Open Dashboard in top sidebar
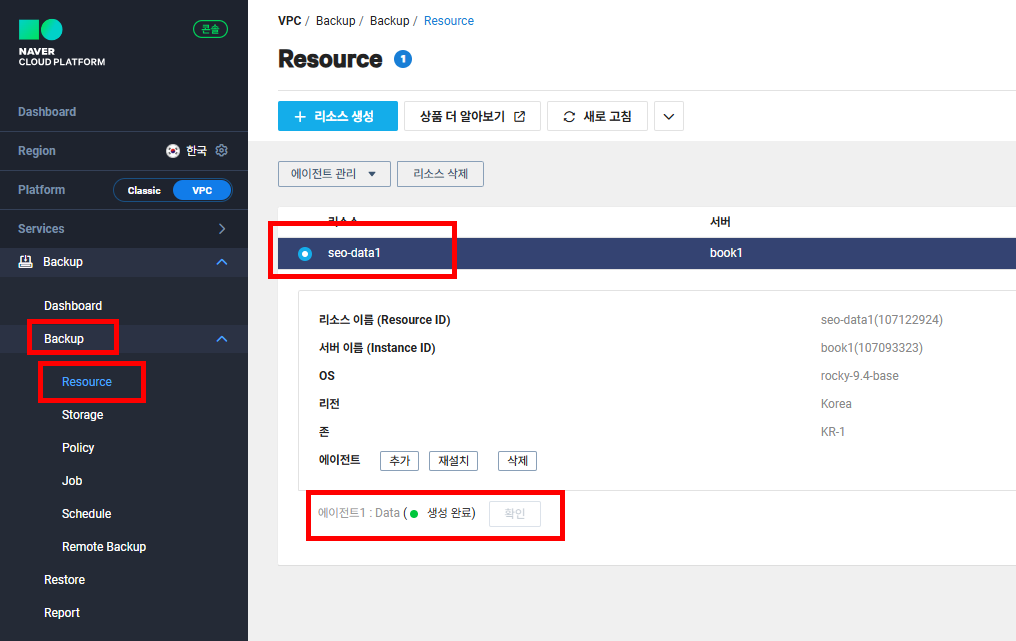This screenshot has height=641, width=1016. [47, 111]
